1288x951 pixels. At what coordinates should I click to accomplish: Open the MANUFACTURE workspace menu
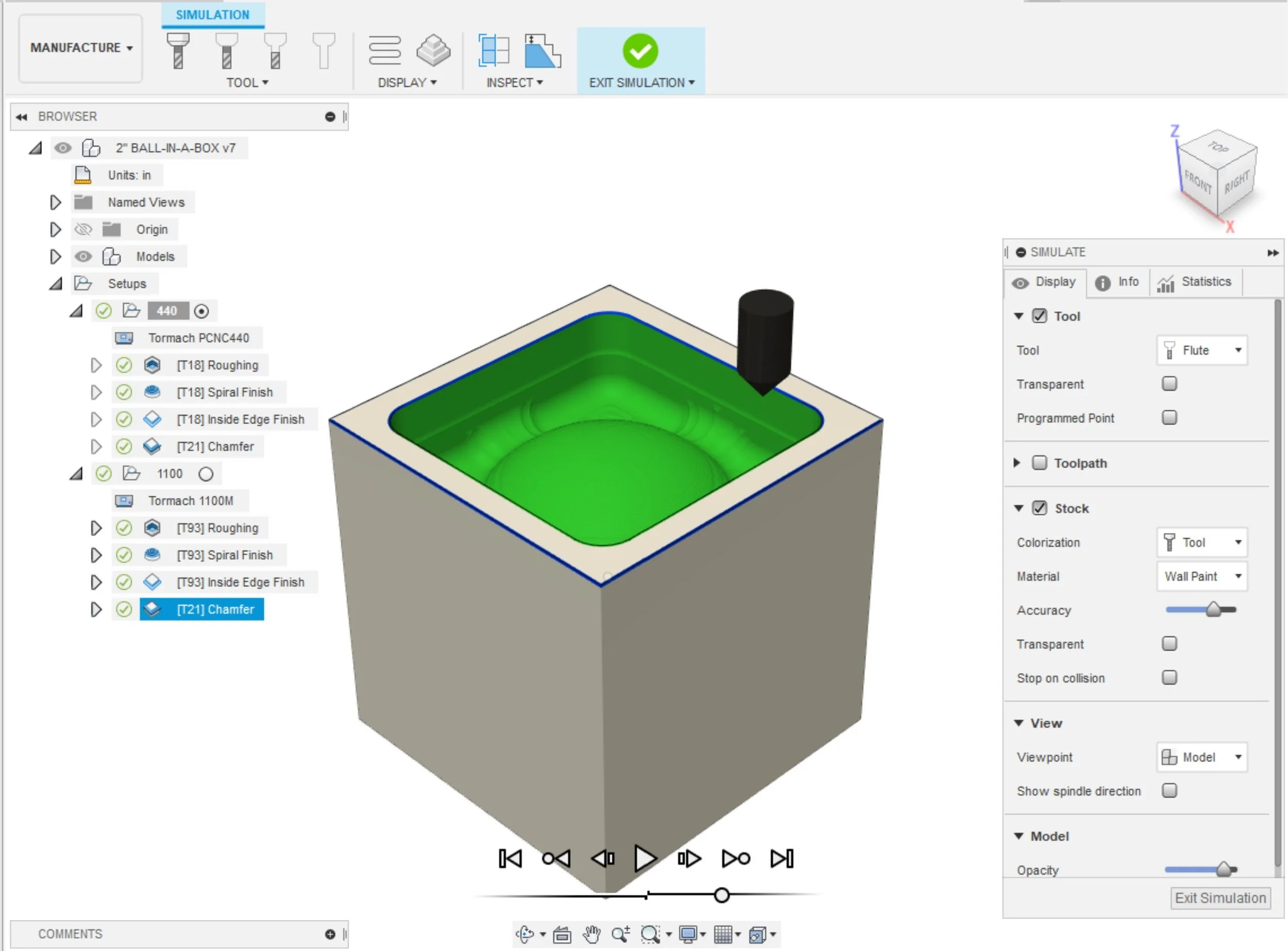[x=80, y=48]
